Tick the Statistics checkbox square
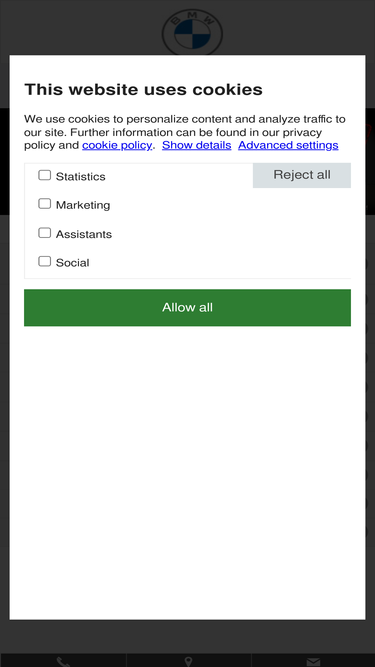Image resolution: width=375 pixels, height=667 pixels. click(45, 175)
